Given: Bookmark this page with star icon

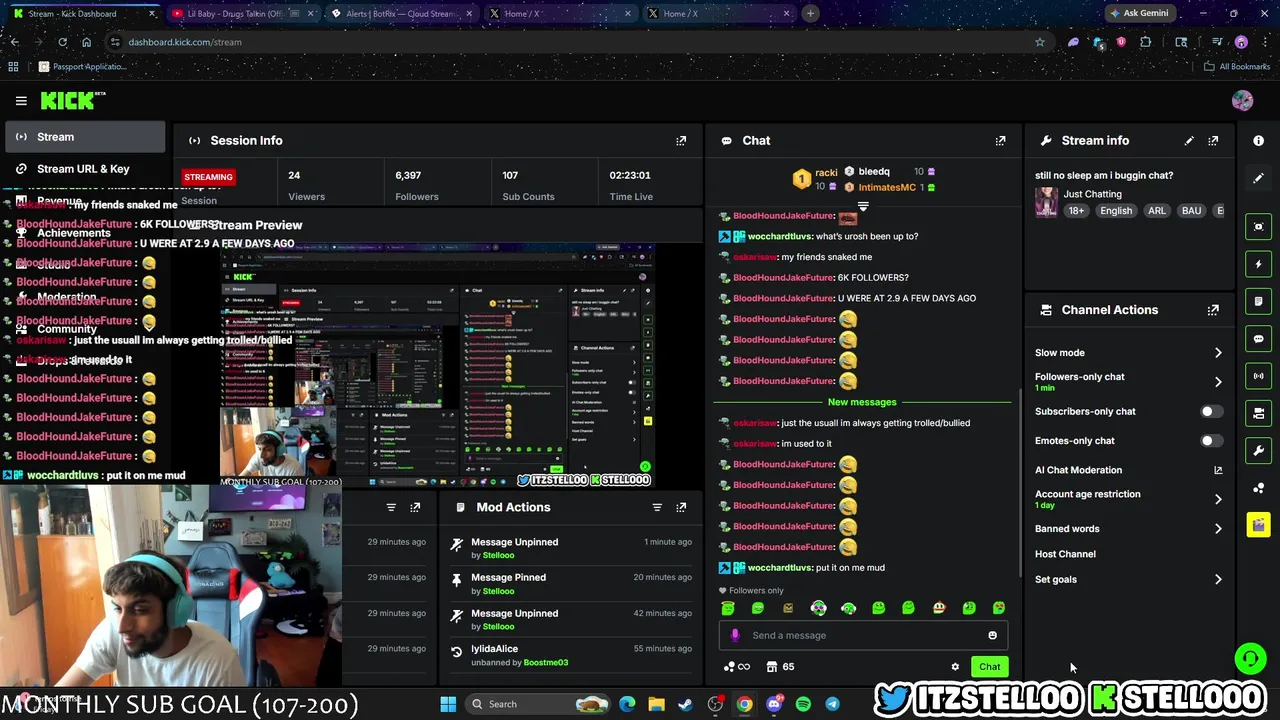Looking at the screenshot, I should [1040, 42].
